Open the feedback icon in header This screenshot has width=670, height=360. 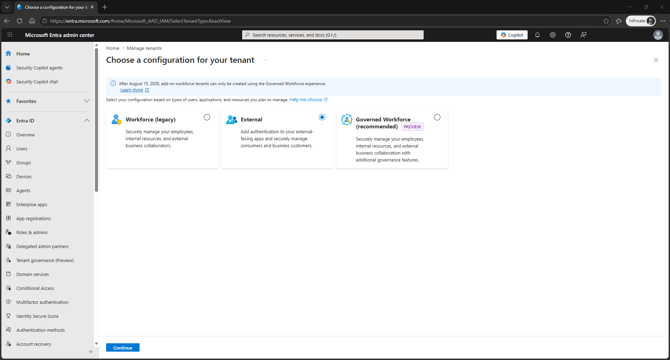pyautogui.click(x=583, y=35)
